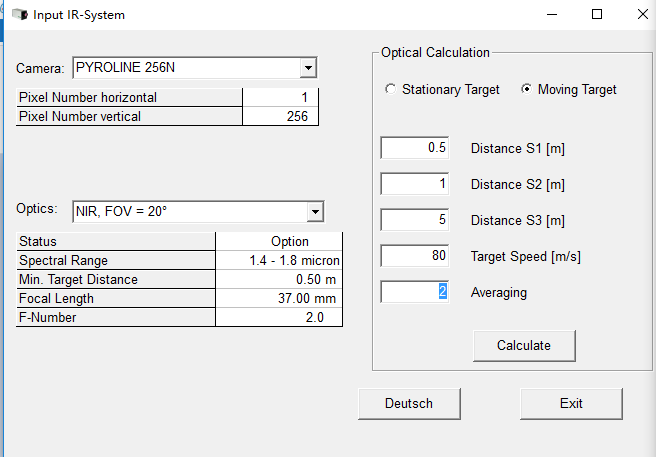Click the Pixel Number horizontal value cell
Image resolution: width=656 pixels, height=457 pixels.
[281, 98]
